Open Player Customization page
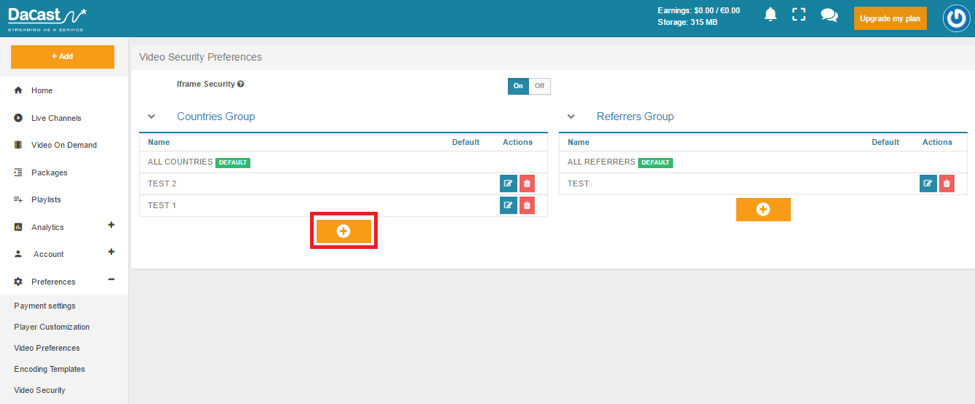The image size is (975, 404). pyautogui.click(x=52, y=327)
